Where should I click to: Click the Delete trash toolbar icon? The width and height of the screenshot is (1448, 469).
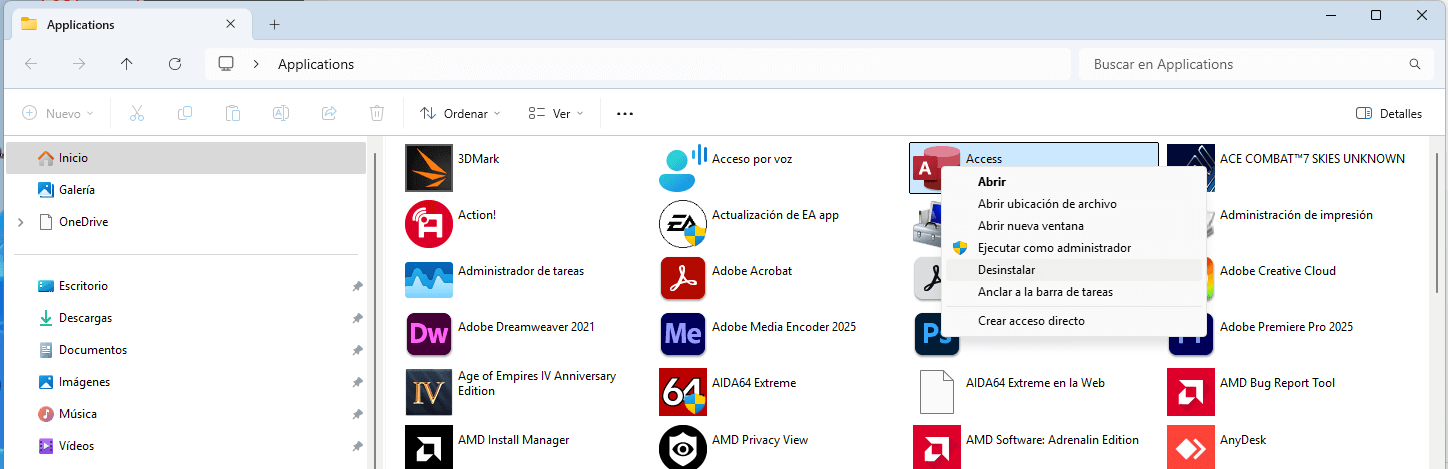[377, 114]
